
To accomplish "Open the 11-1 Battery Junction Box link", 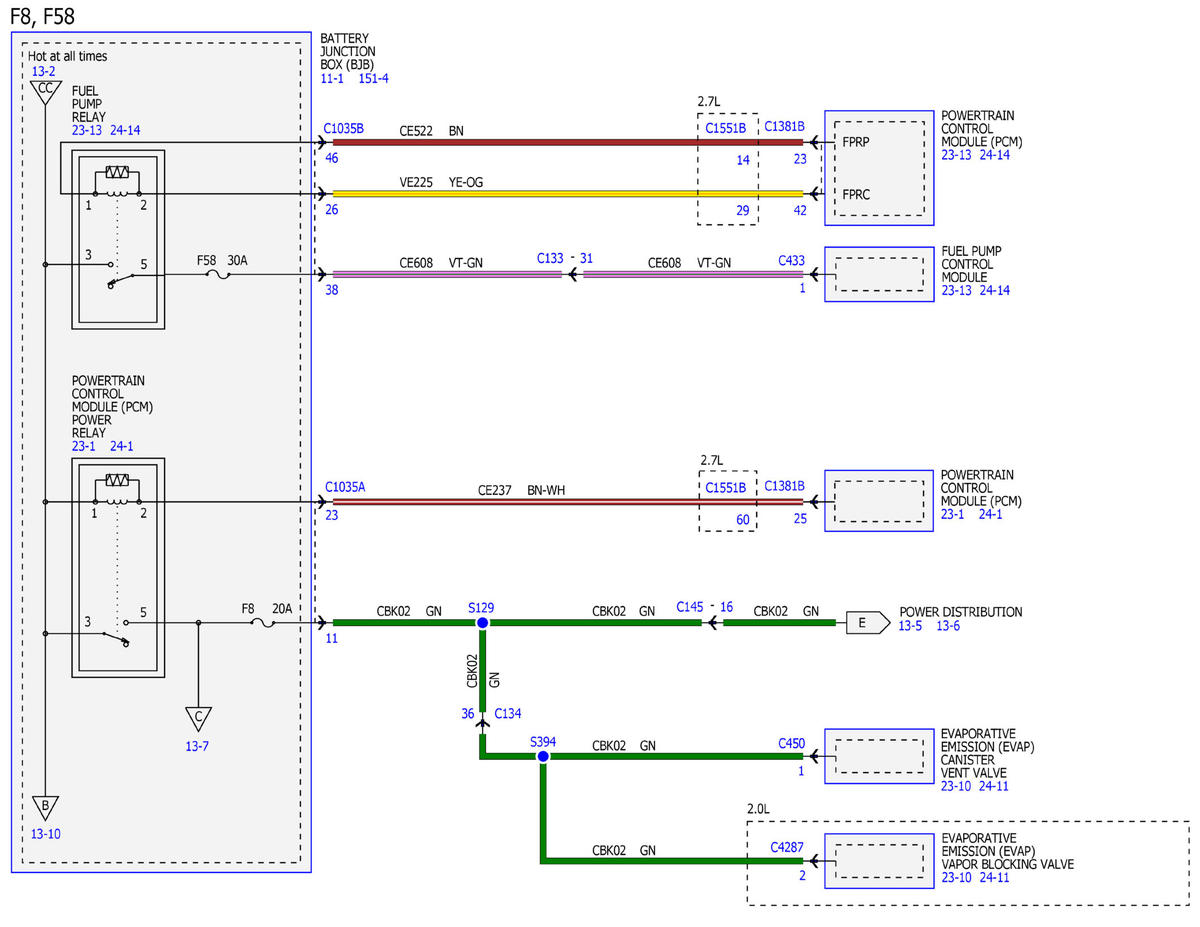I will [x=332, y=78].
